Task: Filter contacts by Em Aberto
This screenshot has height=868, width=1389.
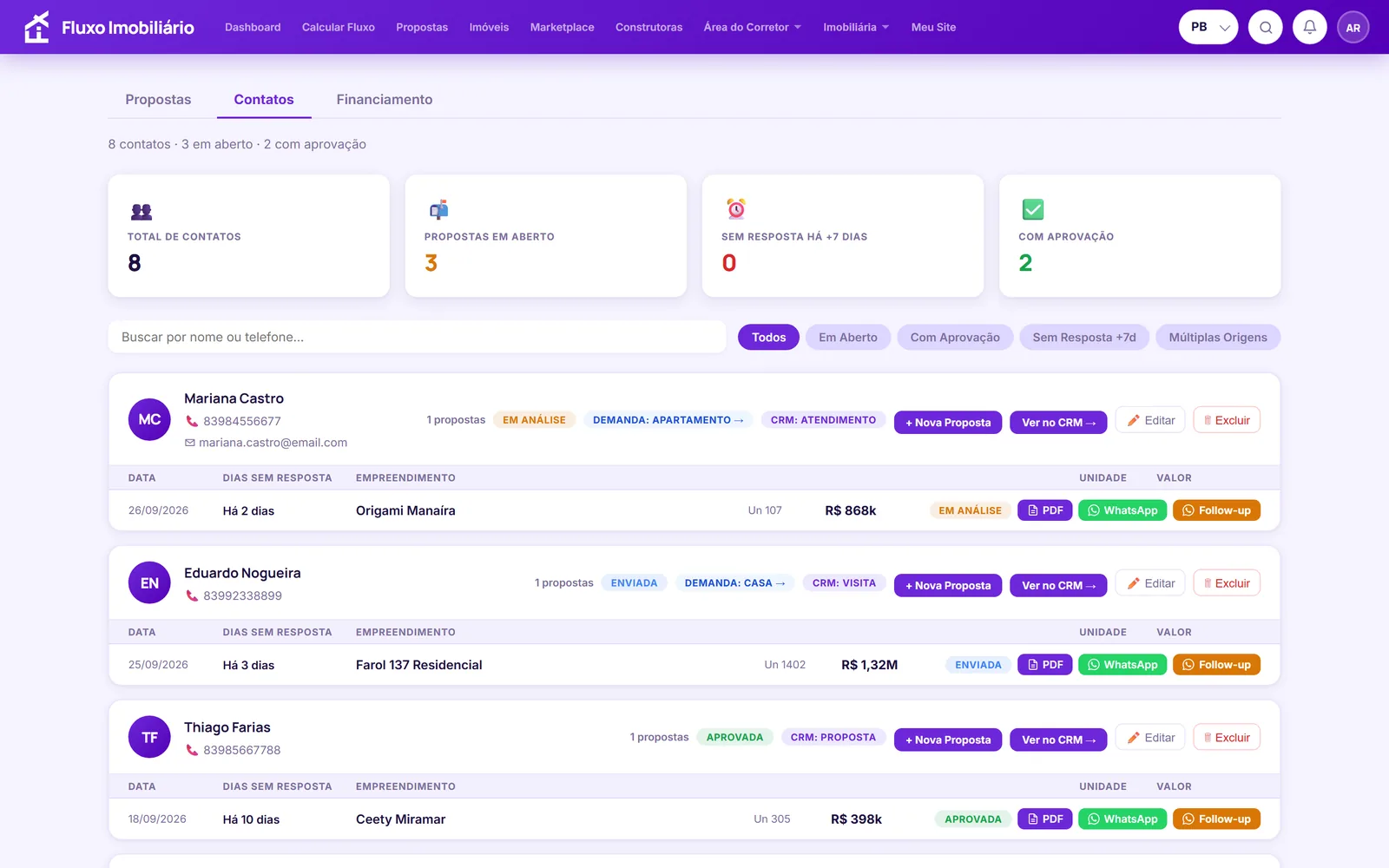Action: tap(848, 338)
